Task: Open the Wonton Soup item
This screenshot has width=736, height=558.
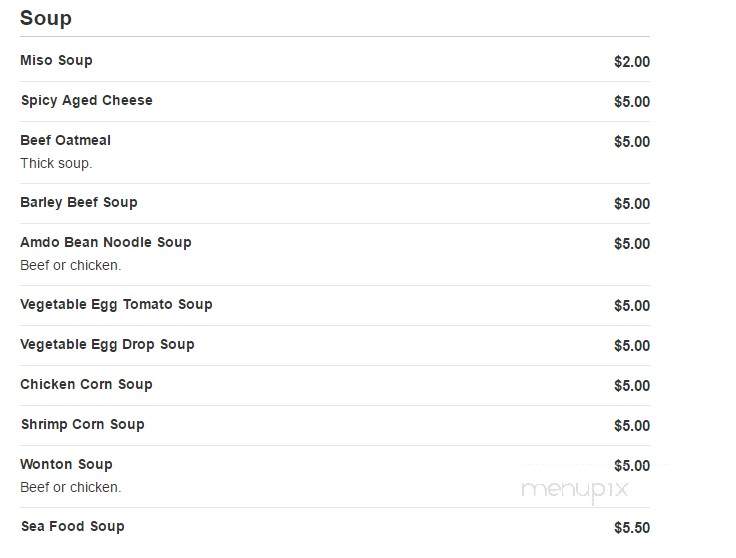Action: pyautogui.click(x=66, y=465)
